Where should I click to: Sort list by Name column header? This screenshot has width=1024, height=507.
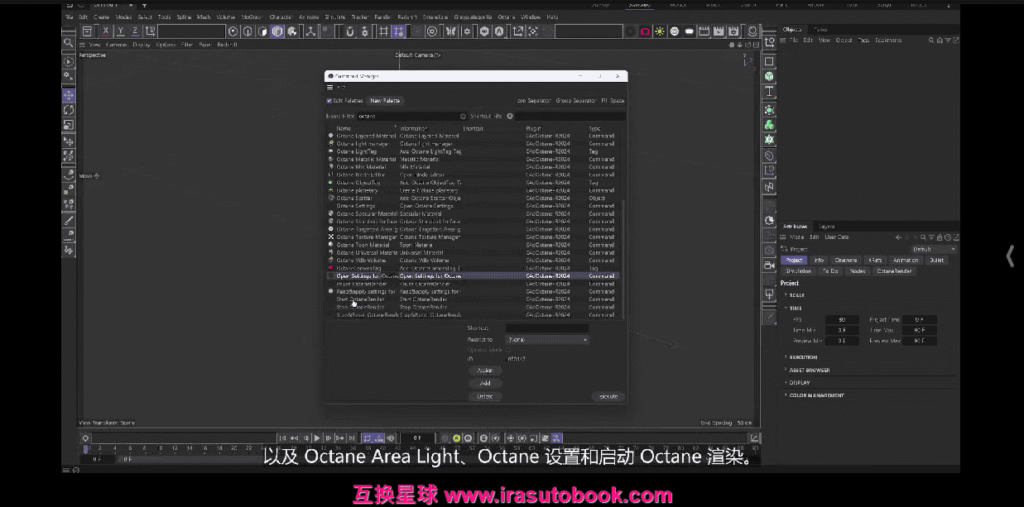point(344,129)
